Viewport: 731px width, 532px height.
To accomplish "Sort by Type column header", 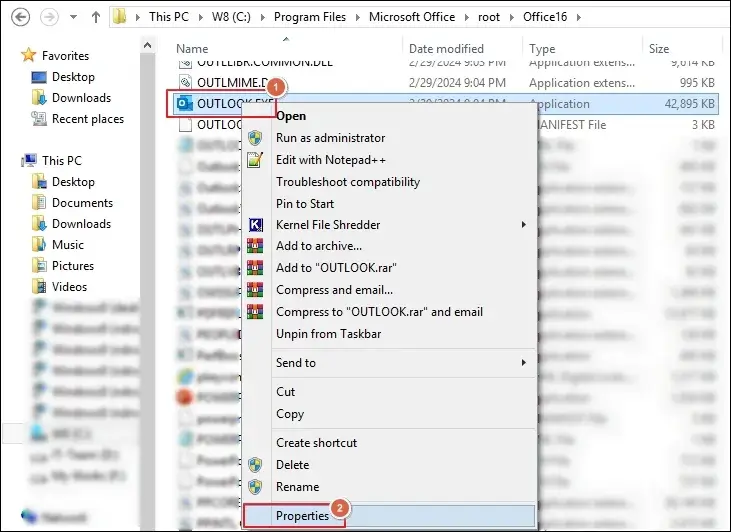I will click(542, 48).
